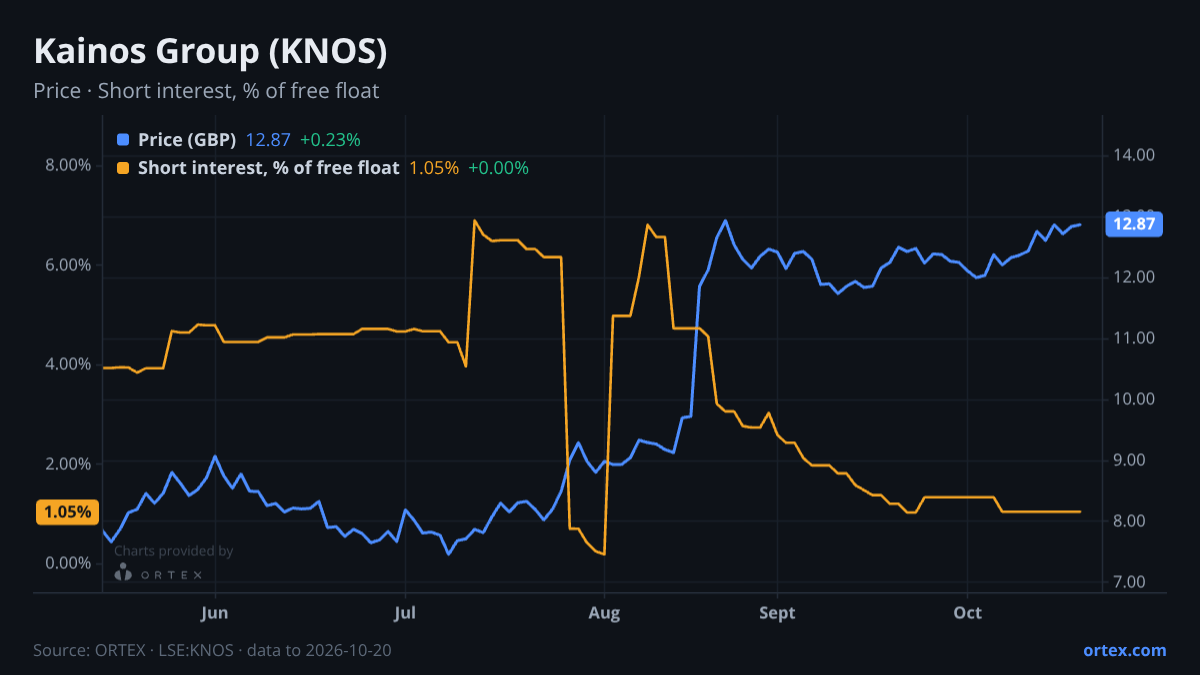The width and height of the screenshot is (1200, 675).
Task: Click the 12.00 right axis label
Action: (1133, 277)
